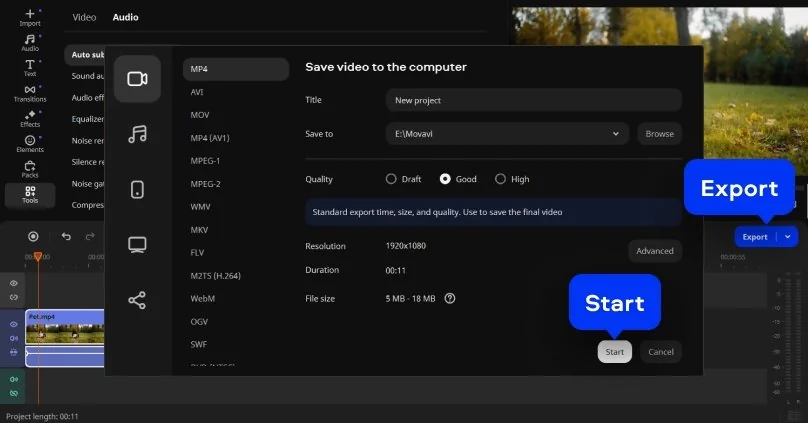
Task: Click the Title input field
Action: [533, 100]
